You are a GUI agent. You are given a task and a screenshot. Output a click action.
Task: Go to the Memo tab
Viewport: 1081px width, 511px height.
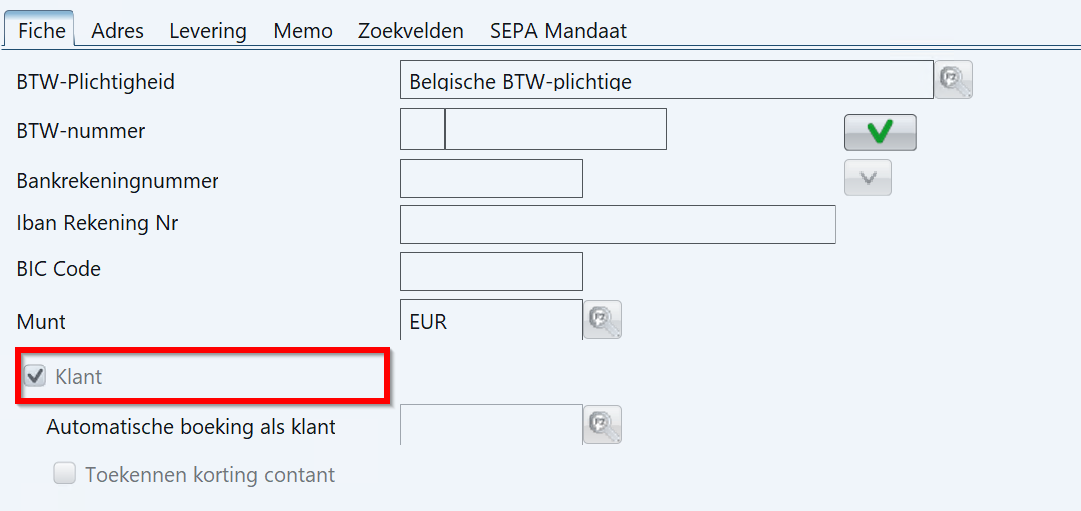[x=303, y=31]
